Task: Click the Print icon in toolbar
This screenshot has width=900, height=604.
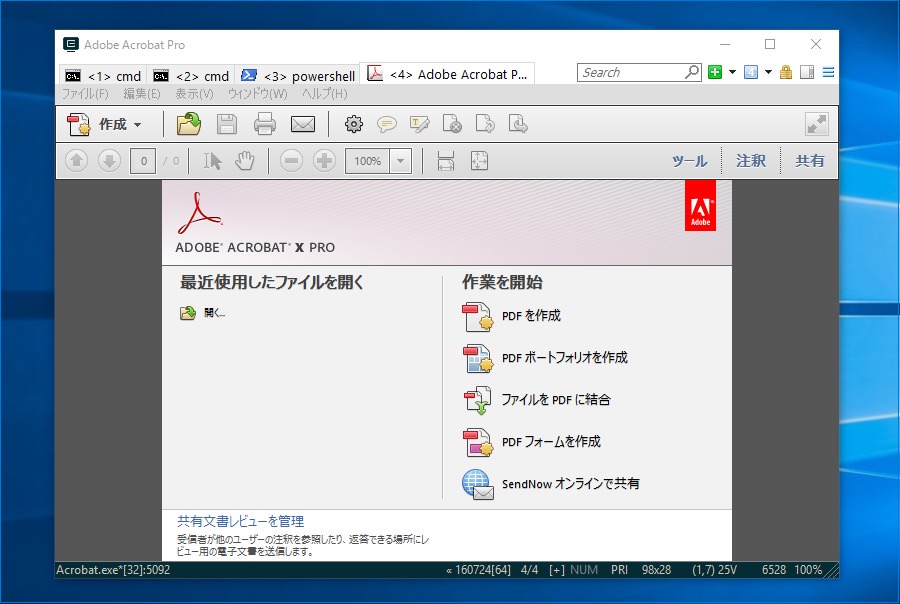Action: 265,124
